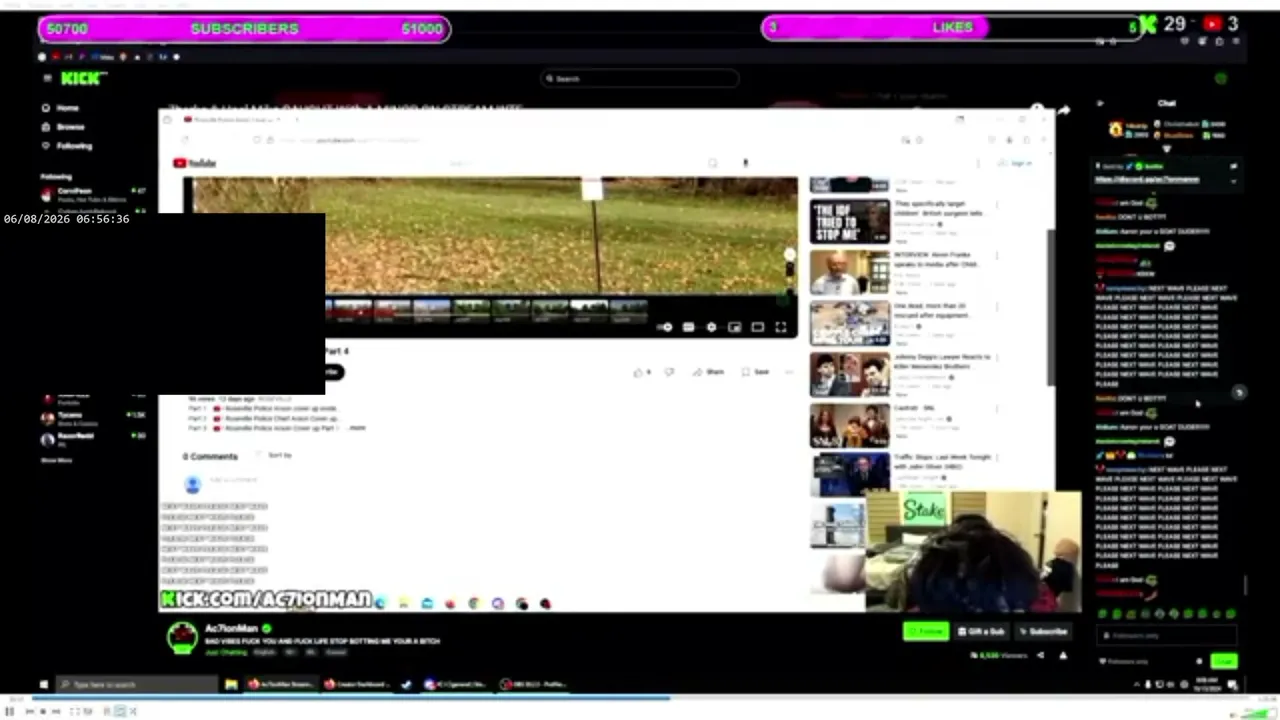Open the Kick sidebar hamburger menu
This screenshot has width=1280, height=720.
(46, 78)
